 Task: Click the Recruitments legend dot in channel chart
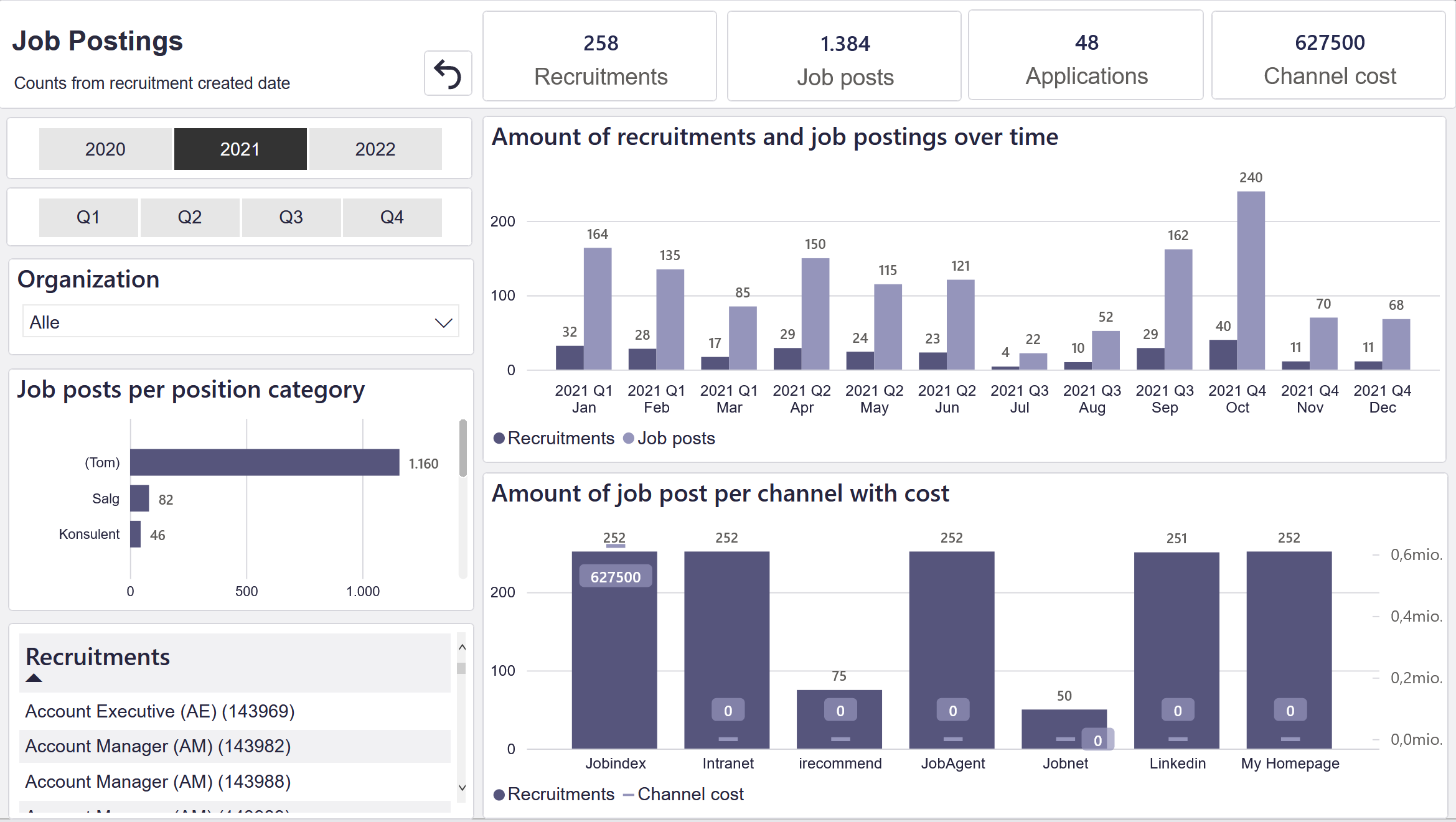499,795
